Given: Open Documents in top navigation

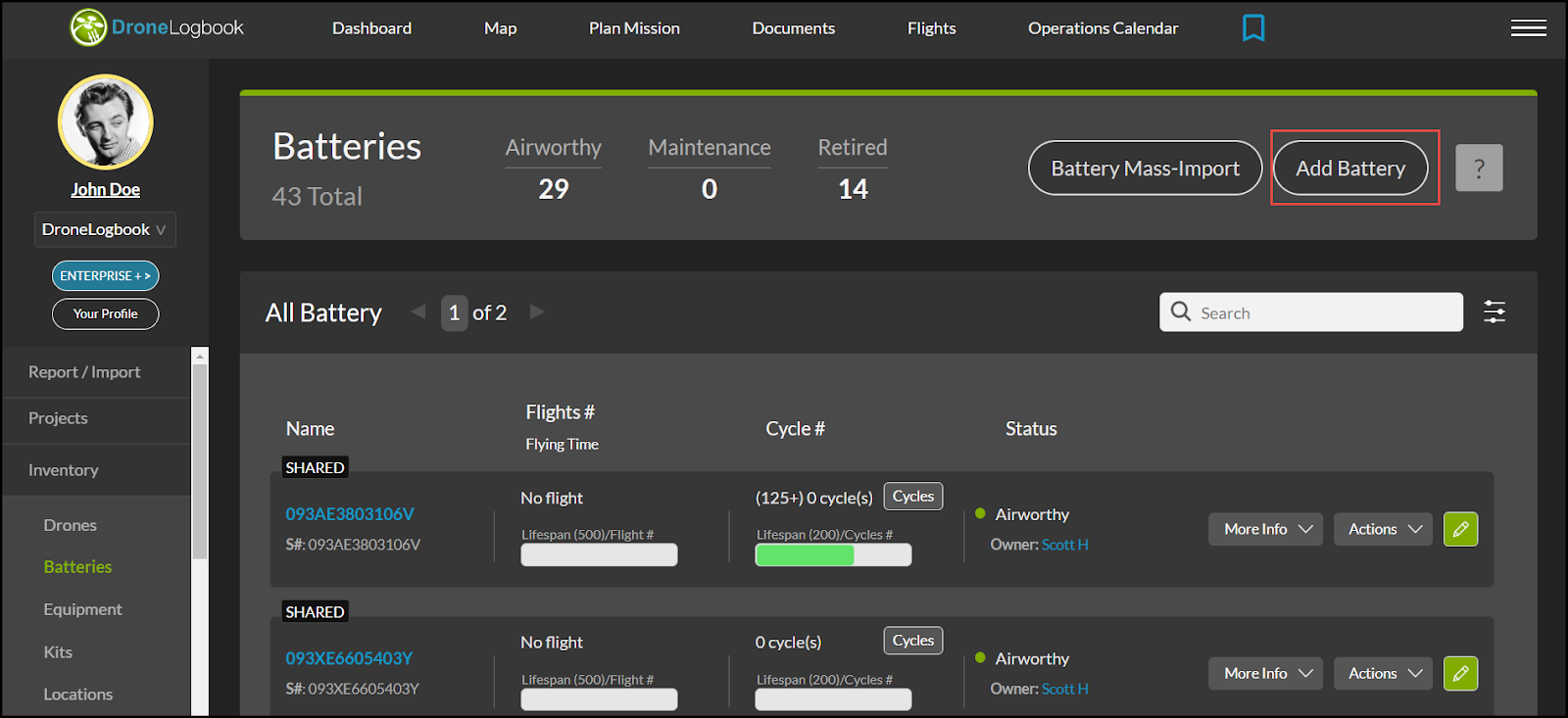Looking at the screenshot, I should point(794,28).
